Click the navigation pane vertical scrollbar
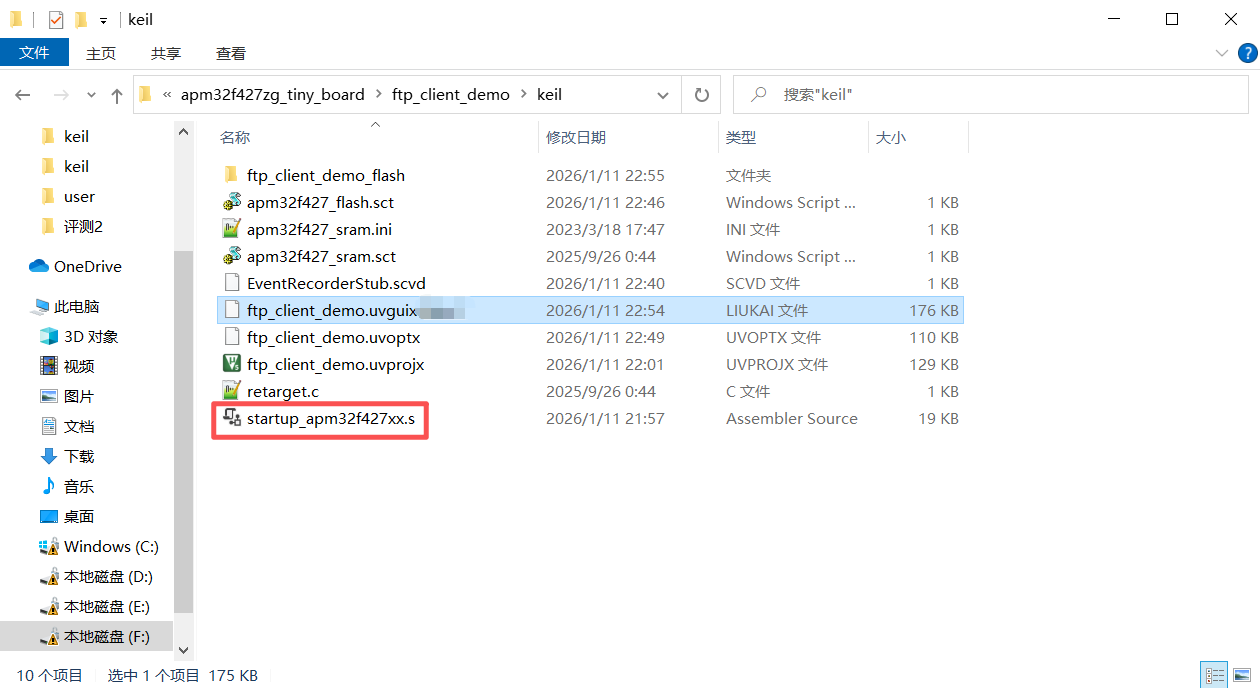This screenshot has height=688, width=1260. tap(183, 430)
